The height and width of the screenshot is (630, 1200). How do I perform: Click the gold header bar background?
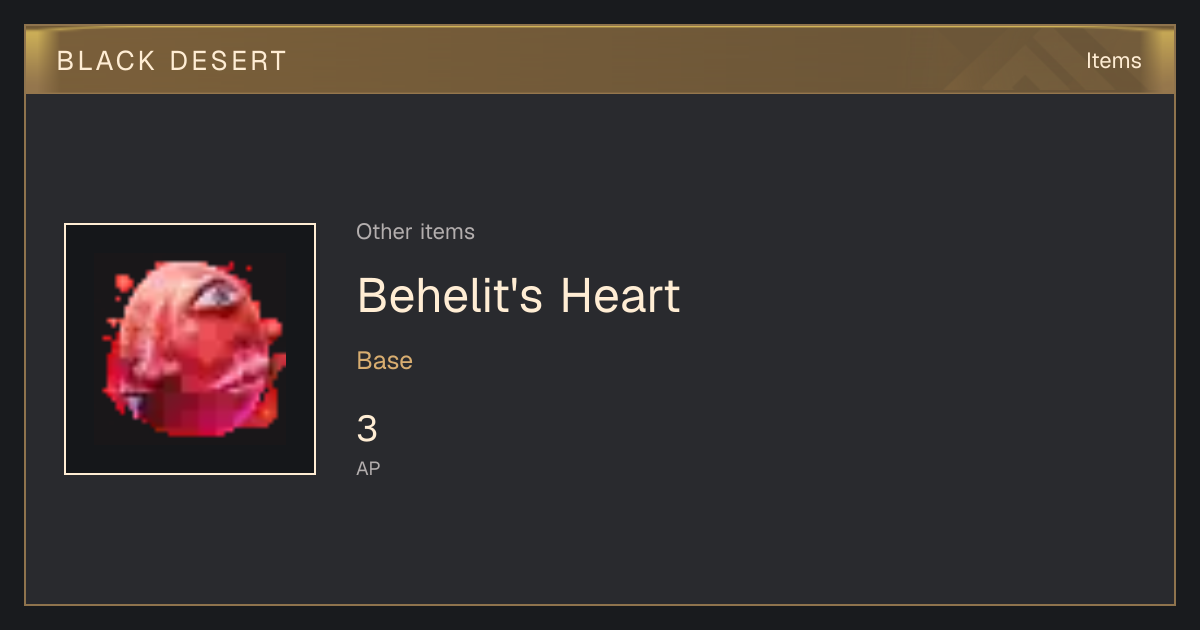tap(650, 61)
